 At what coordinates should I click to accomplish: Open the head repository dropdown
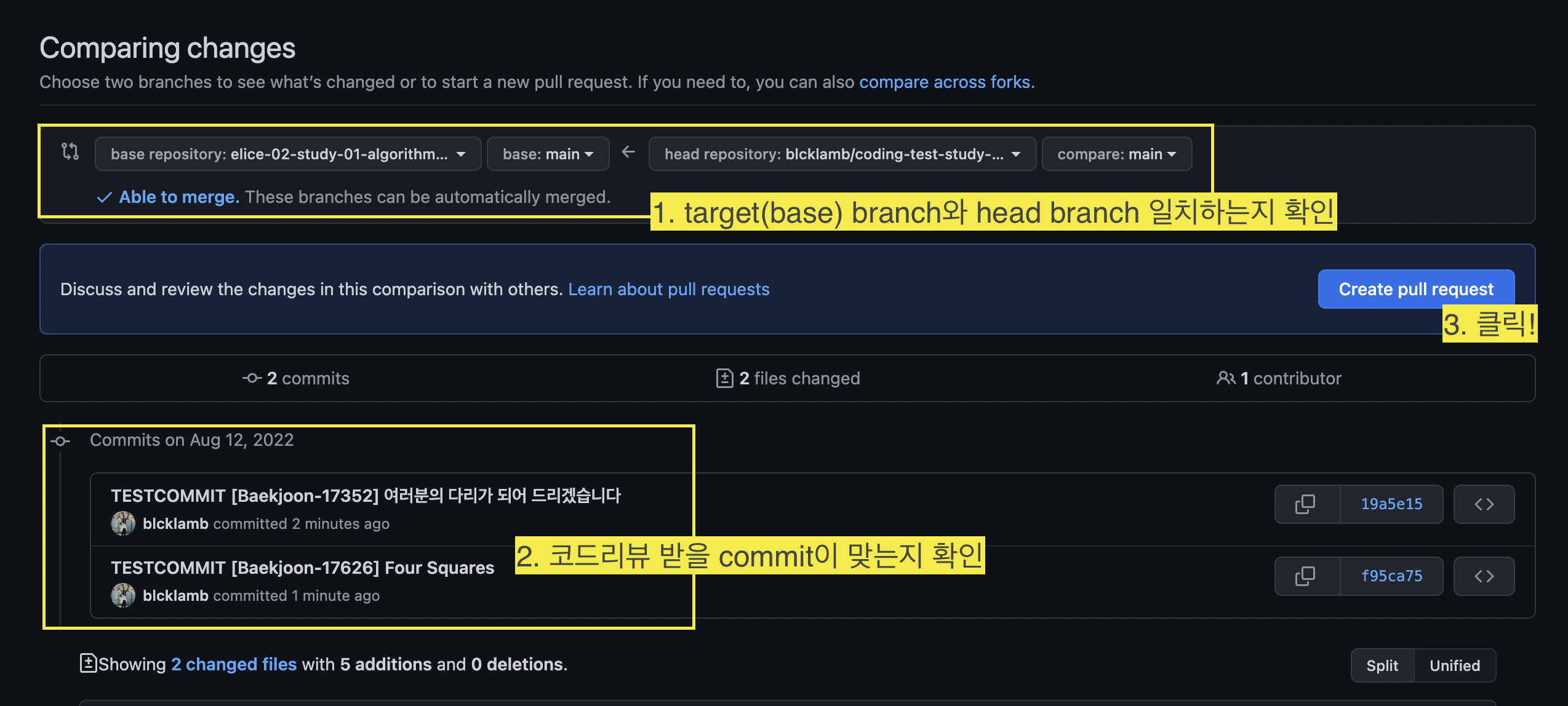pos(842,154)
